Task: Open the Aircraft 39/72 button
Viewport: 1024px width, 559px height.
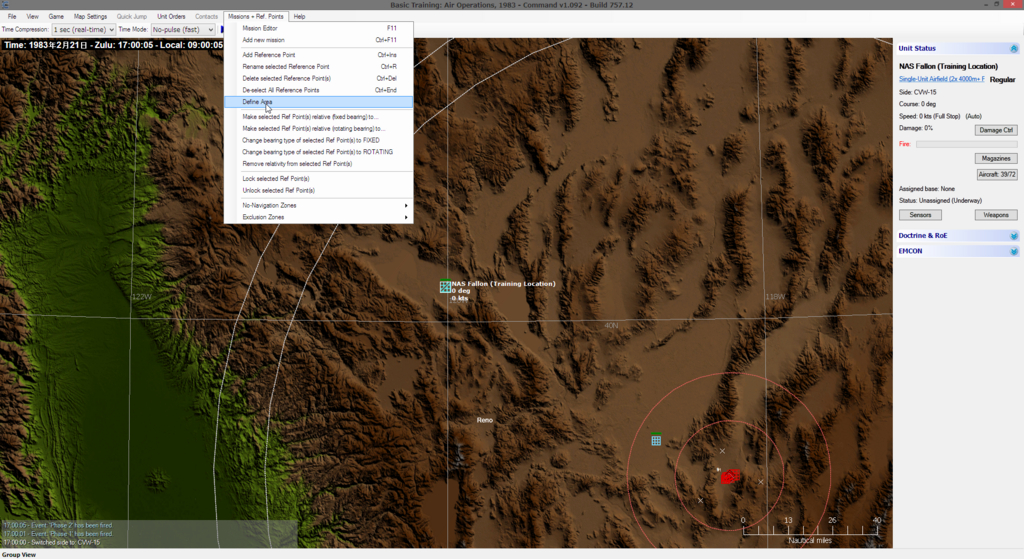Action: [997, 174]
